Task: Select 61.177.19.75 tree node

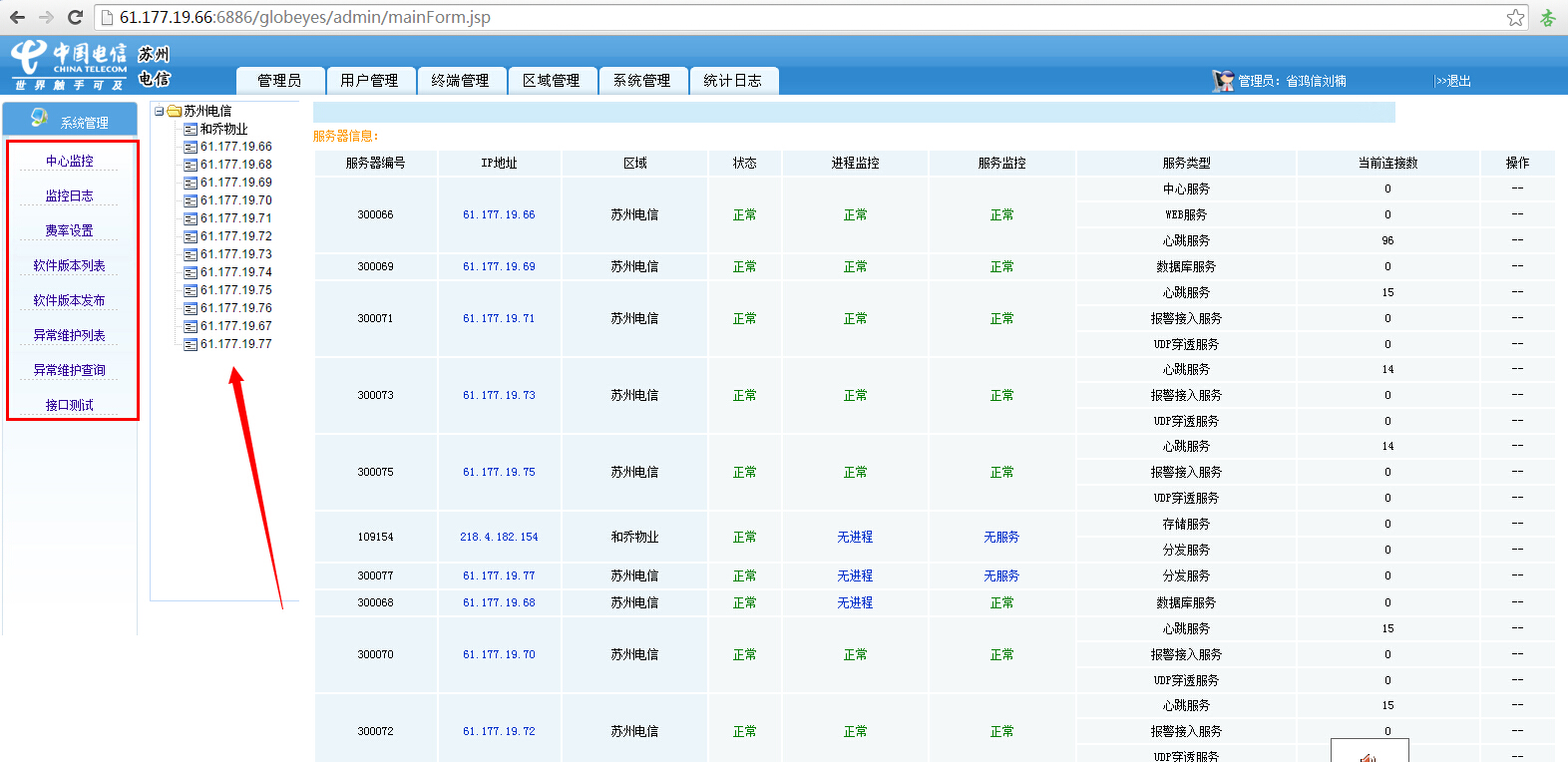Action: (236, 290)
